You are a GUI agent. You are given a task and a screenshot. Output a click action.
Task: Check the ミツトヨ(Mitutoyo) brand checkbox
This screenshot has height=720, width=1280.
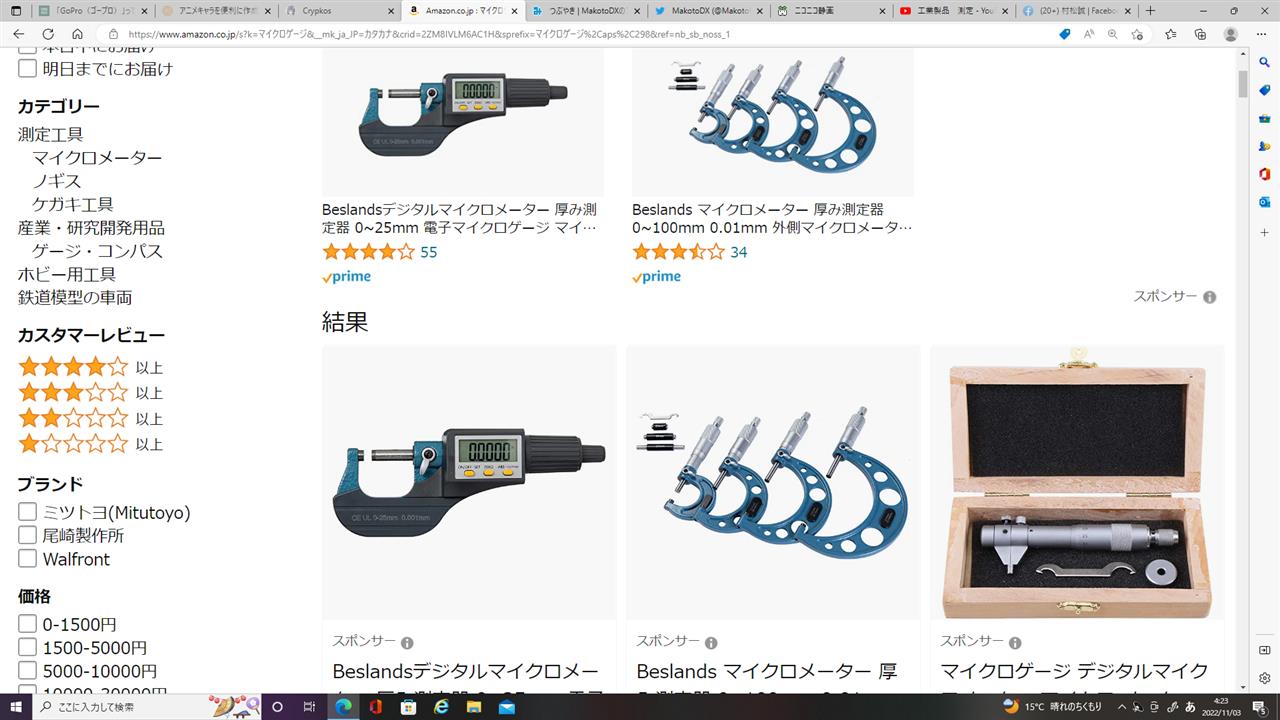(28, 512)
